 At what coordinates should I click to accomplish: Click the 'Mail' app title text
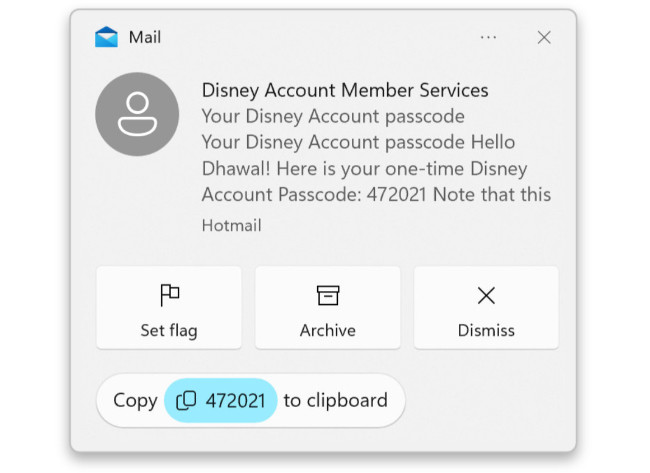coord(145,37)
